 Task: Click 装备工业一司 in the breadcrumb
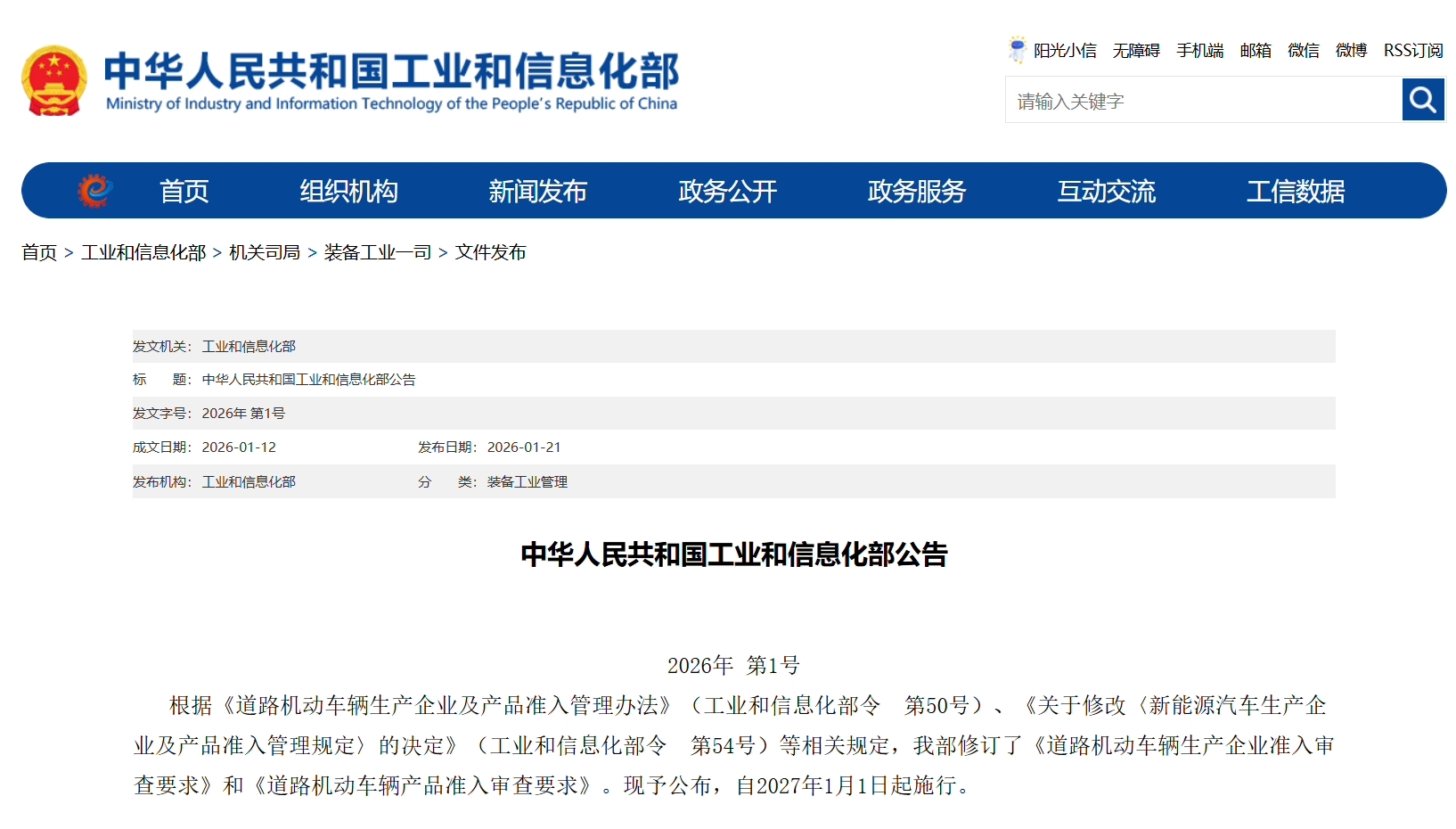(378, 252)
